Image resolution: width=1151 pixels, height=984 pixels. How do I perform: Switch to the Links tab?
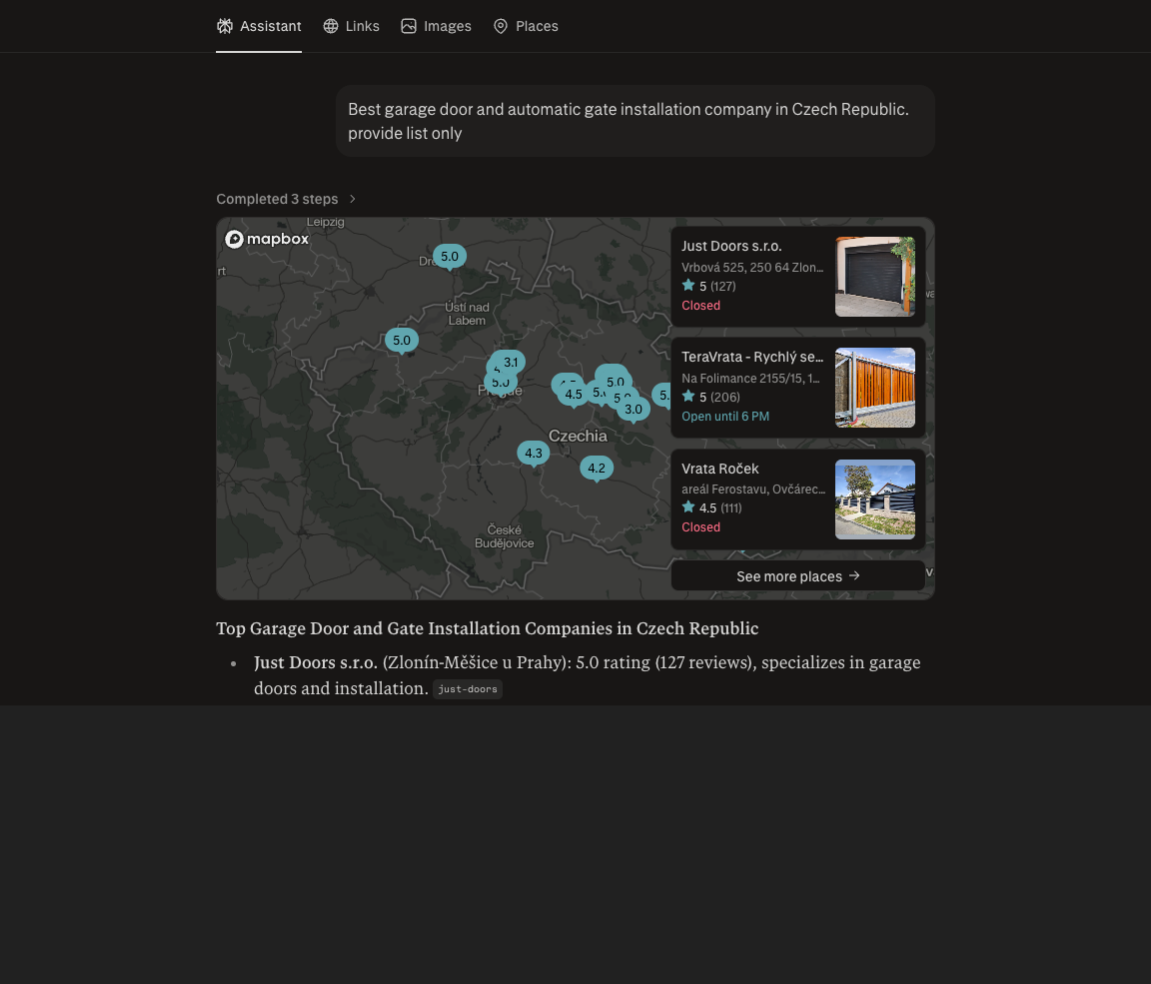[x=351, y=26]
